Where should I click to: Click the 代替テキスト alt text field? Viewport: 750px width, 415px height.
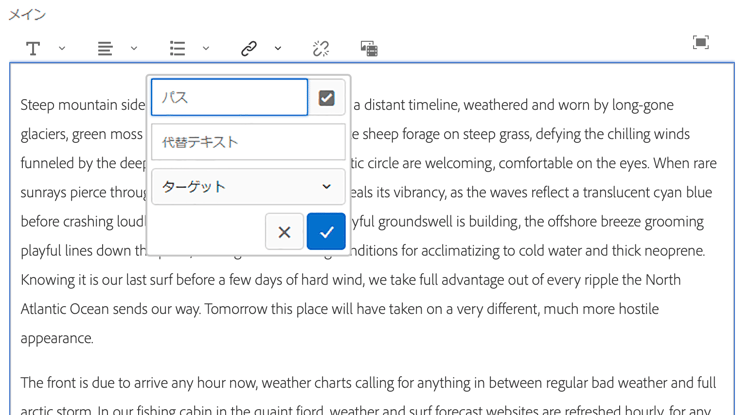pyautogui.click(x=248, y=142)
